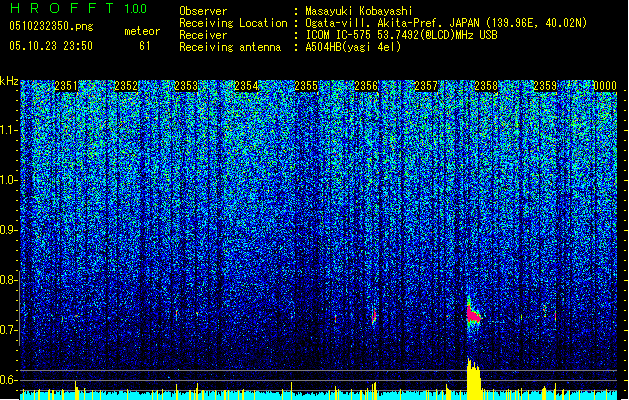Click the 2351 time marker
The image size is (629, 400).
coord(66,86)
